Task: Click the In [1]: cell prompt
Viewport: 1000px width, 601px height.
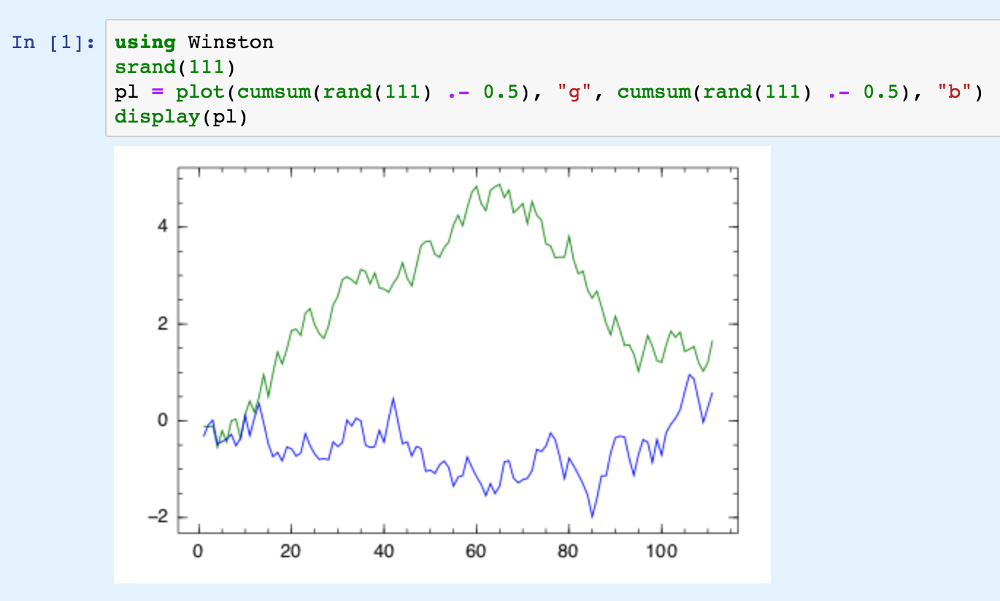Action: click(x=54, y=43)
